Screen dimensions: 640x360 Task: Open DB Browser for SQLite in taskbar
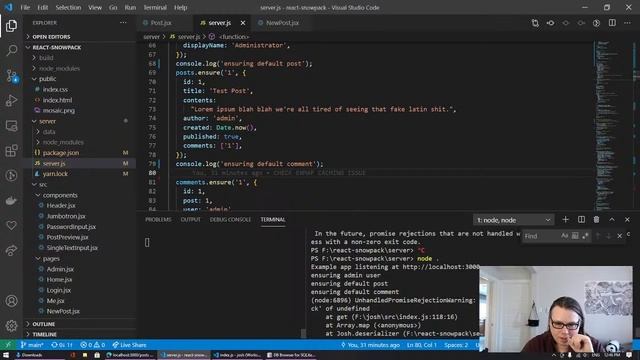pyautogui.click(x=291, y=355)
